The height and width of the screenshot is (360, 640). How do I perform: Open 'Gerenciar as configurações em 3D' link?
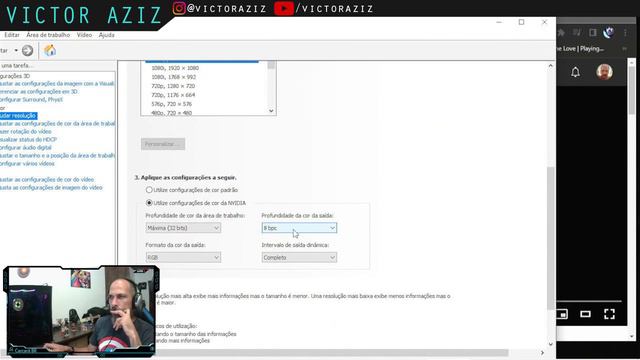pyautogui.click(x=39, y=91)
